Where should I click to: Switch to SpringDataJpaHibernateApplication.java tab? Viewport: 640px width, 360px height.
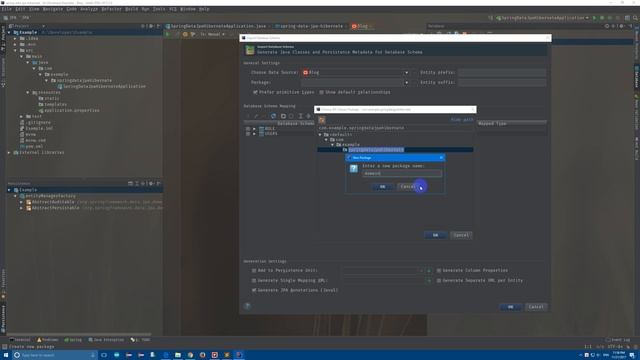pos(216,26)
